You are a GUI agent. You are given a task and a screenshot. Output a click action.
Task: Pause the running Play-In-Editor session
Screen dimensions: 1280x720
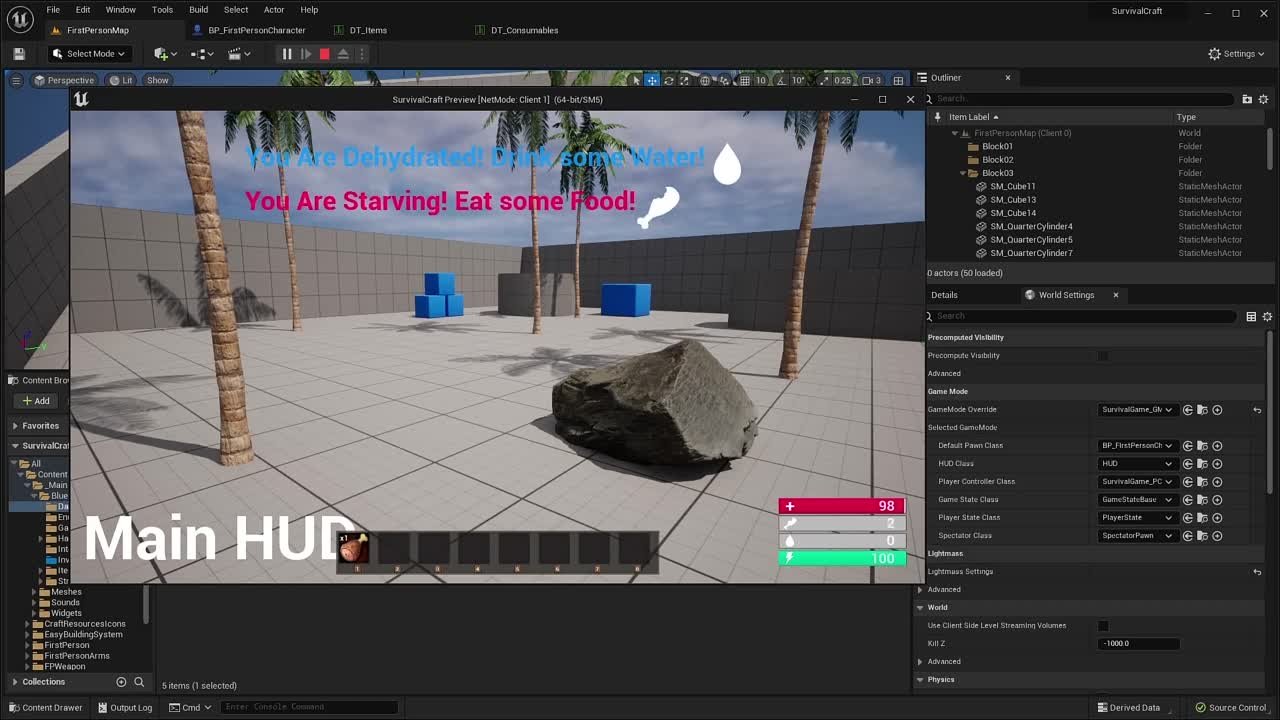click(x=286, y=54)
